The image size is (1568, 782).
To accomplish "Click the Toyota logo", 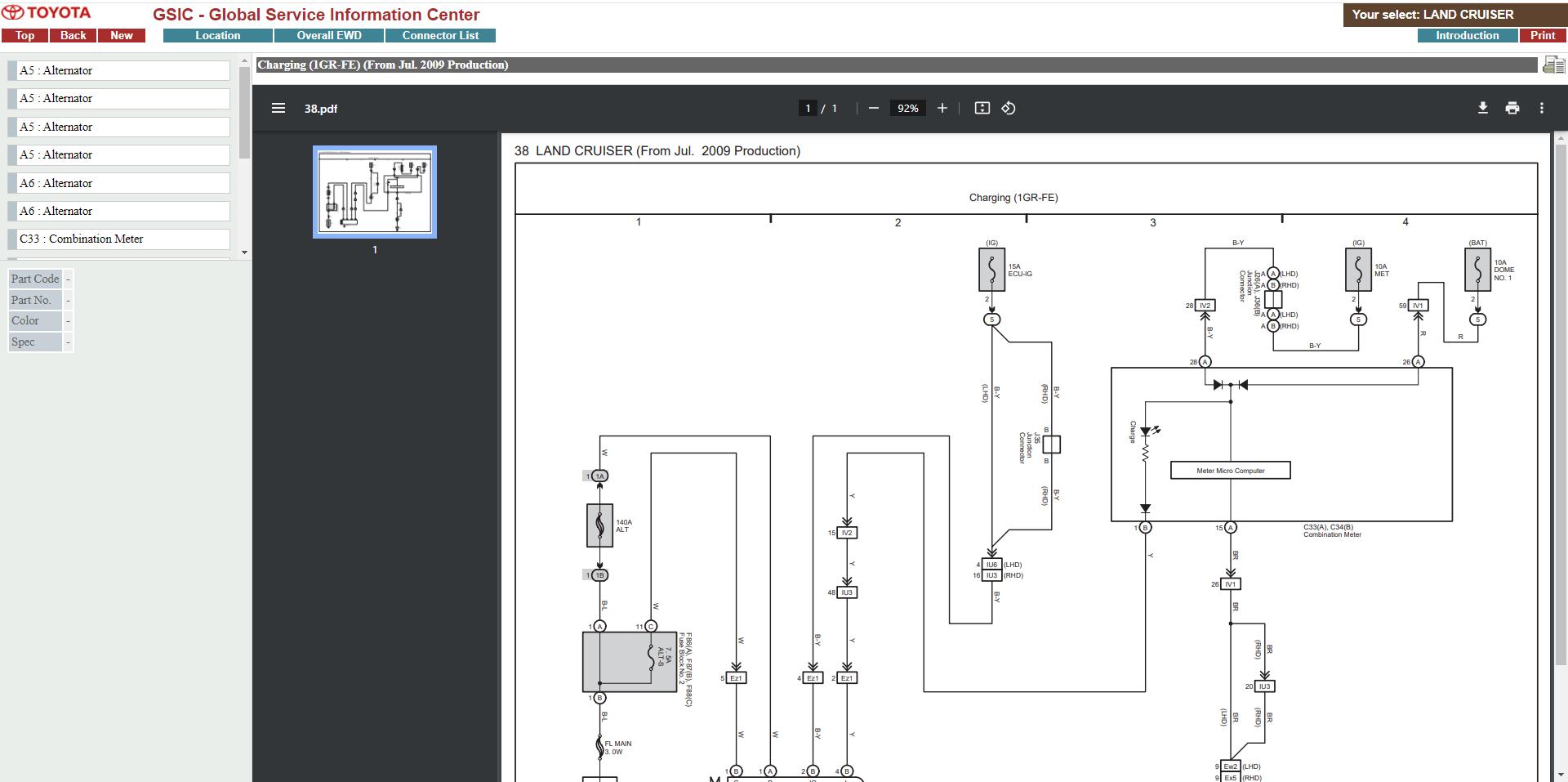I will coord(47,13).
